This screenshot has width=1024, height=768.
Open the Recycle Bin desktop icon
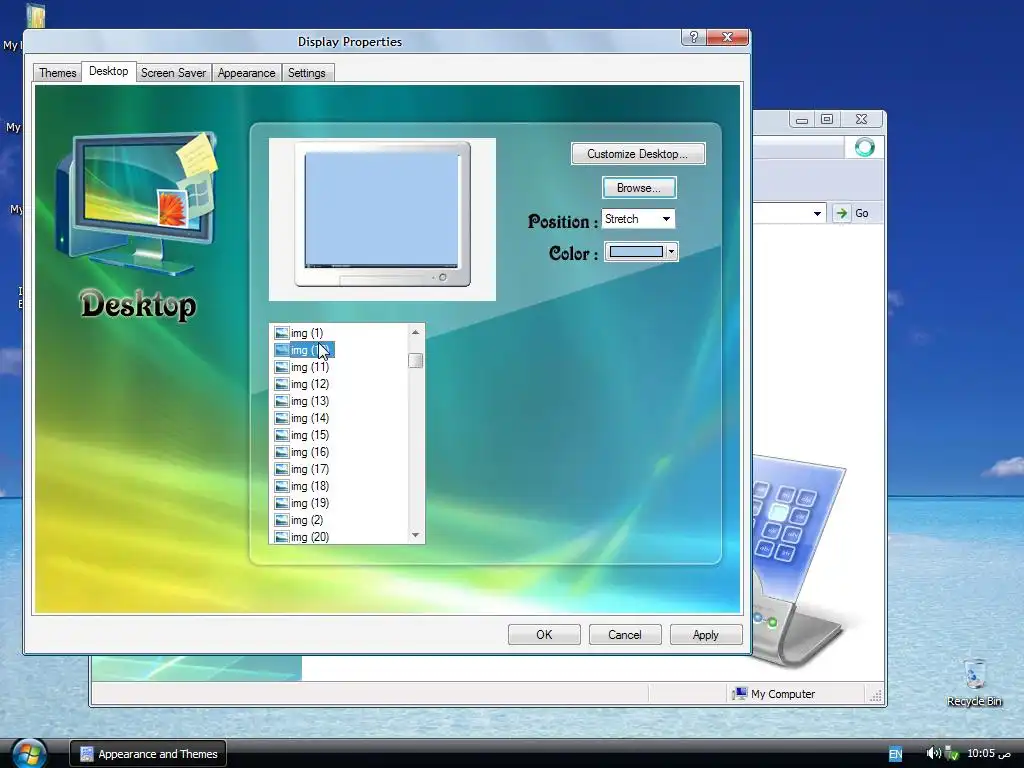click(974, 683)
